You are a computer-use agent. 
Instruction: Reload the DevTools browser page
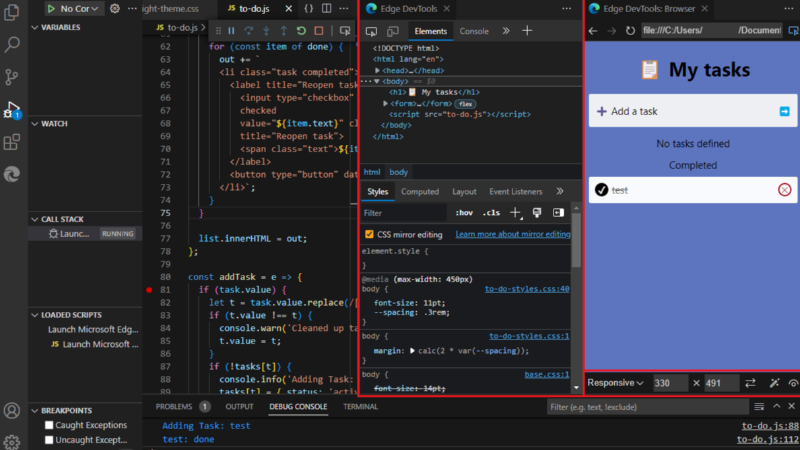631,31
